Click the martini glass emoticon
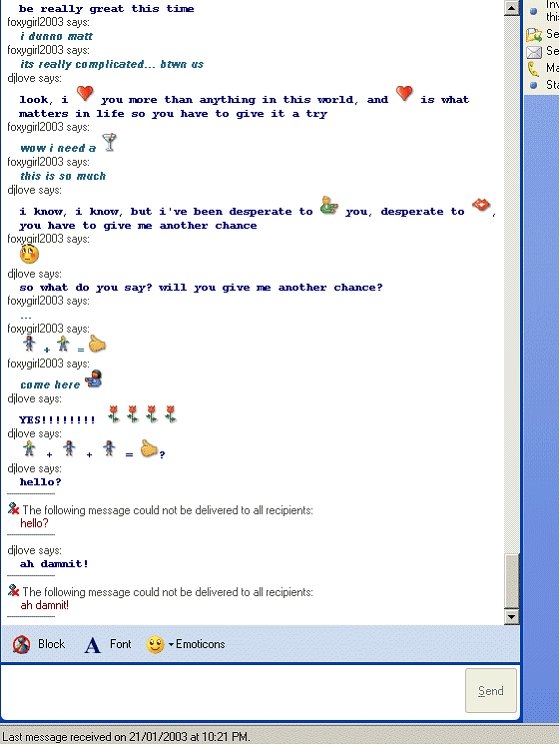560x746 pixels. pyautogui.click(x=110, y=142)
